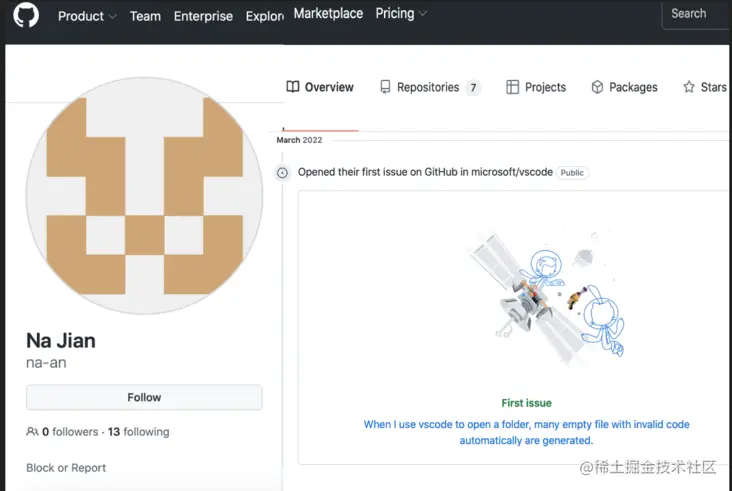
Task: Click the Packages cube icon
Action: pyautogui.click(x=597, y=87)
